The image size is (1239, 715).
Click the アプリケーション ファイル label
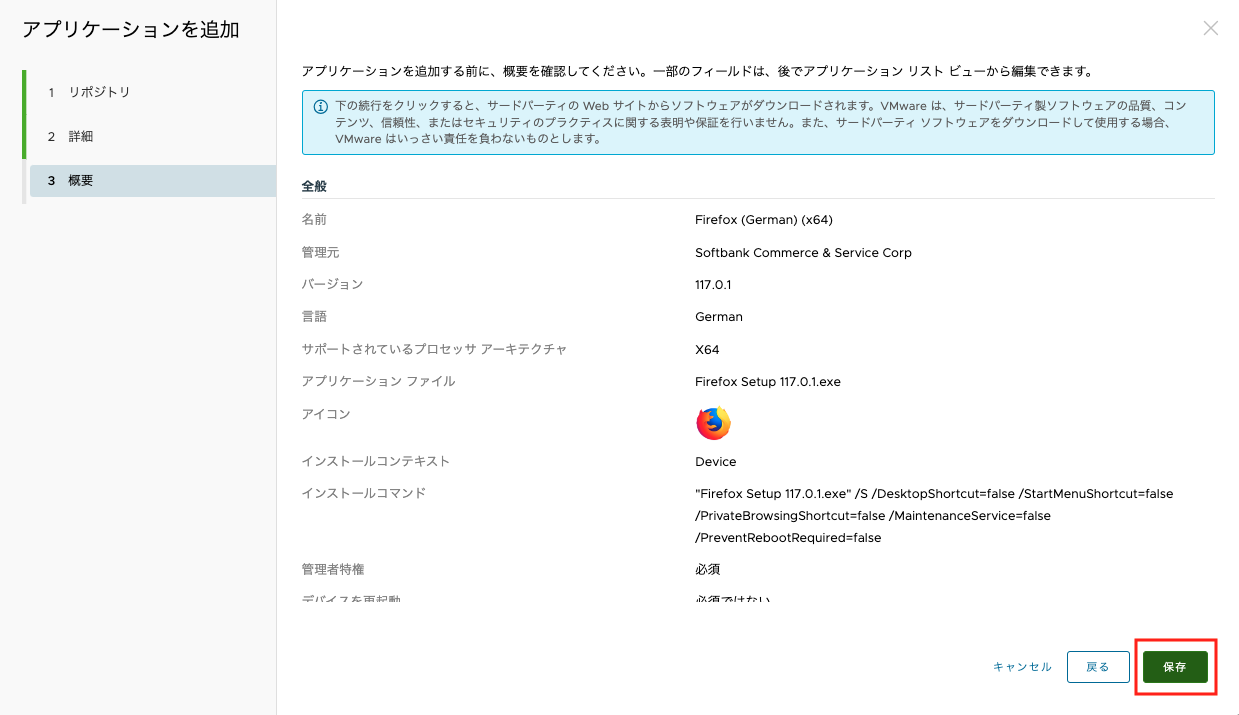pos(378,382)
